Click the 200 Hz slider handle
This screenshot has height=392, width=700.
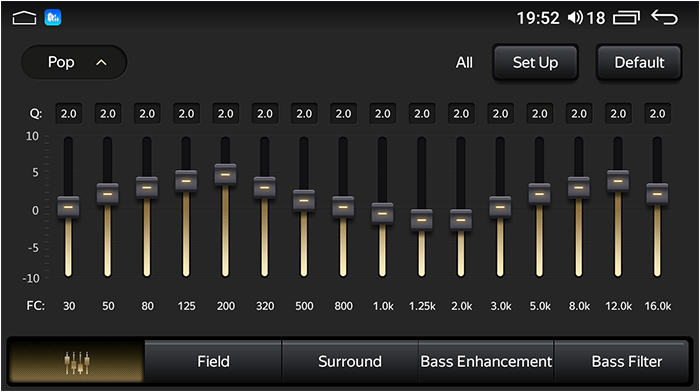225,175
